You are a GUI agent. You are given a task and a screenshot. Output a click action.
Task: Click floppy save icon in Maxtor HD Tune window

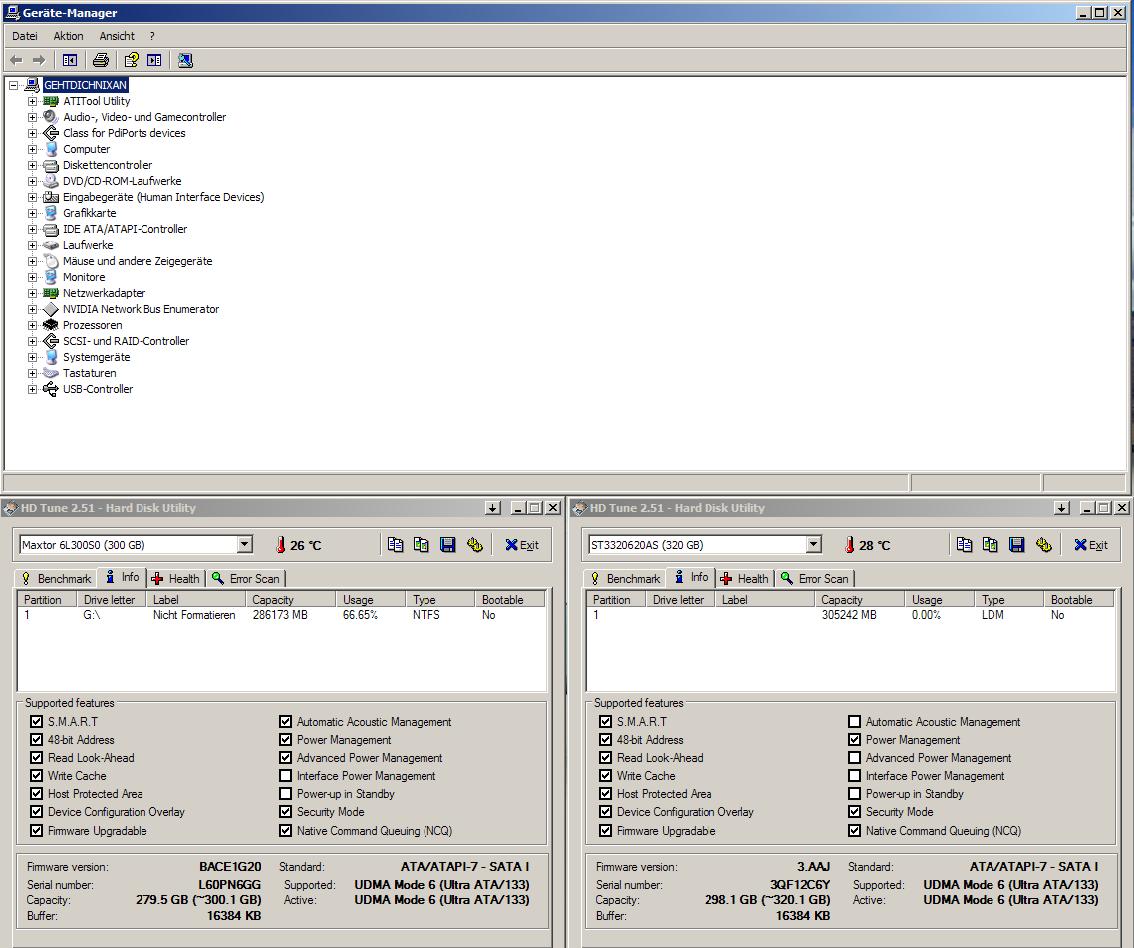pyautogui.click(x=448, y=545)
